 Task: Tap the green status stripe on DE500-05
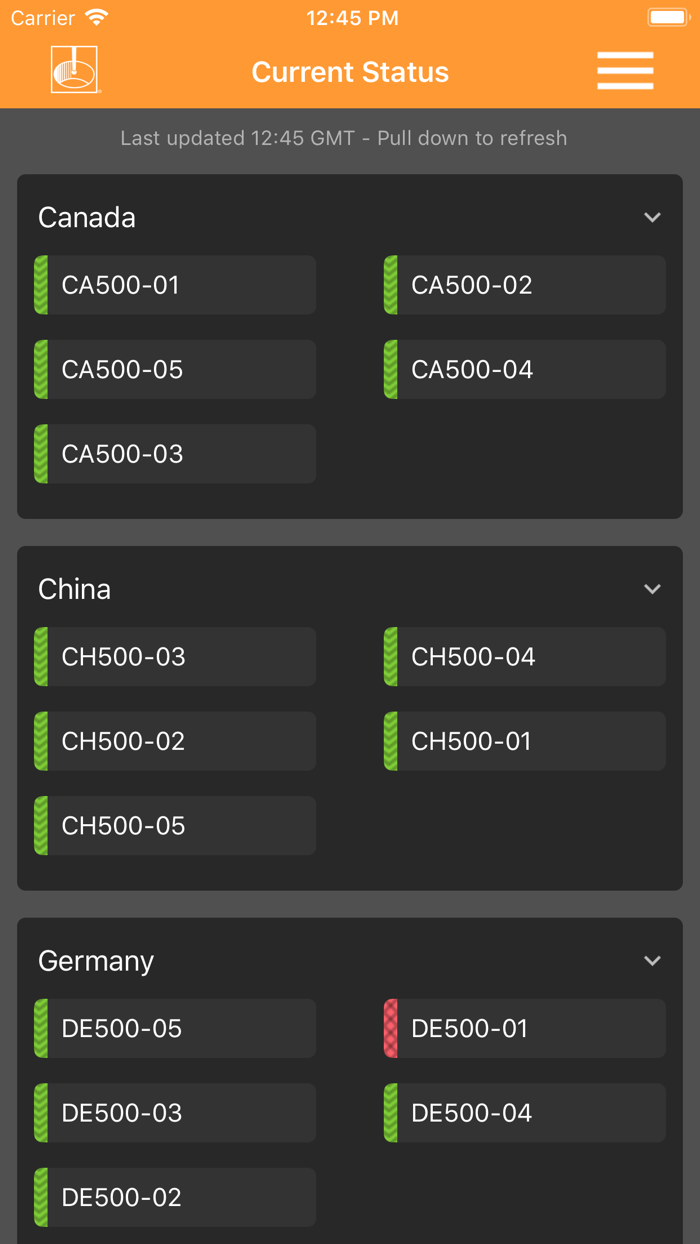coord(41,1028)
